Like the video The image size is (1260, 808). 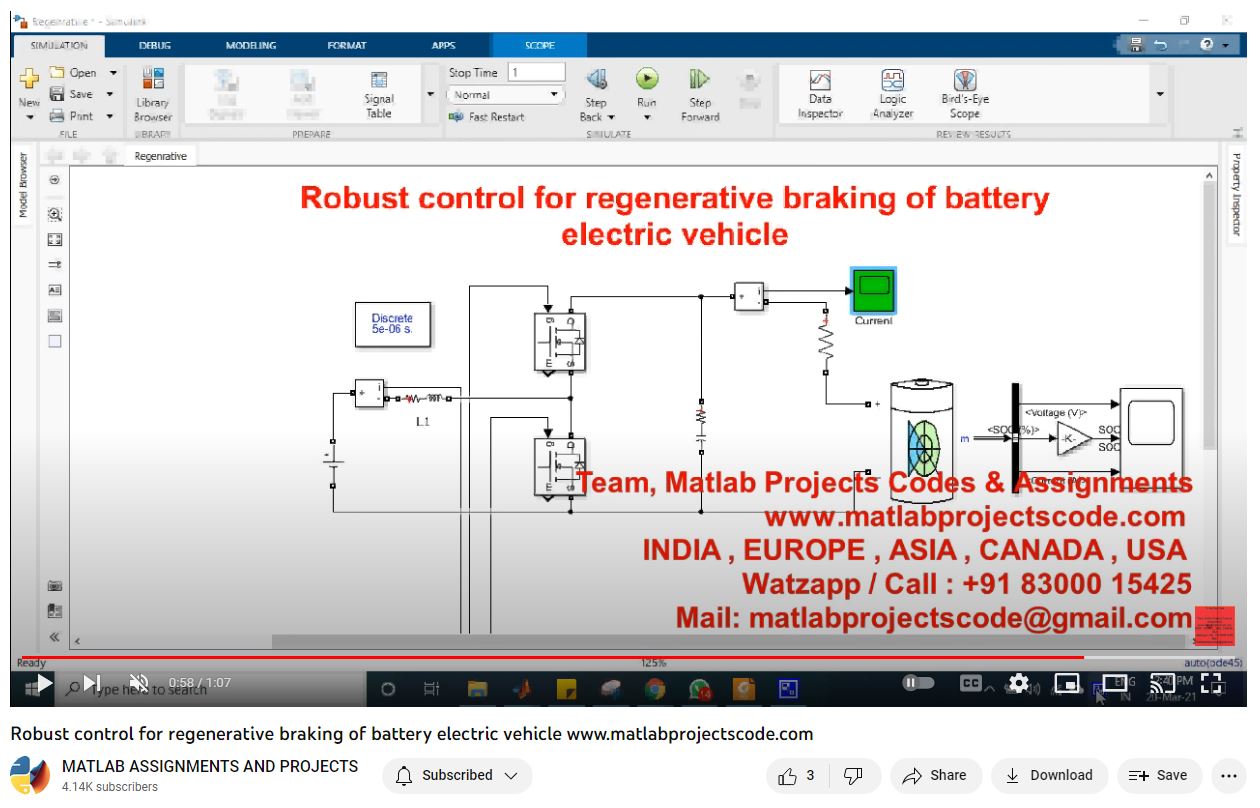point(797,775)
